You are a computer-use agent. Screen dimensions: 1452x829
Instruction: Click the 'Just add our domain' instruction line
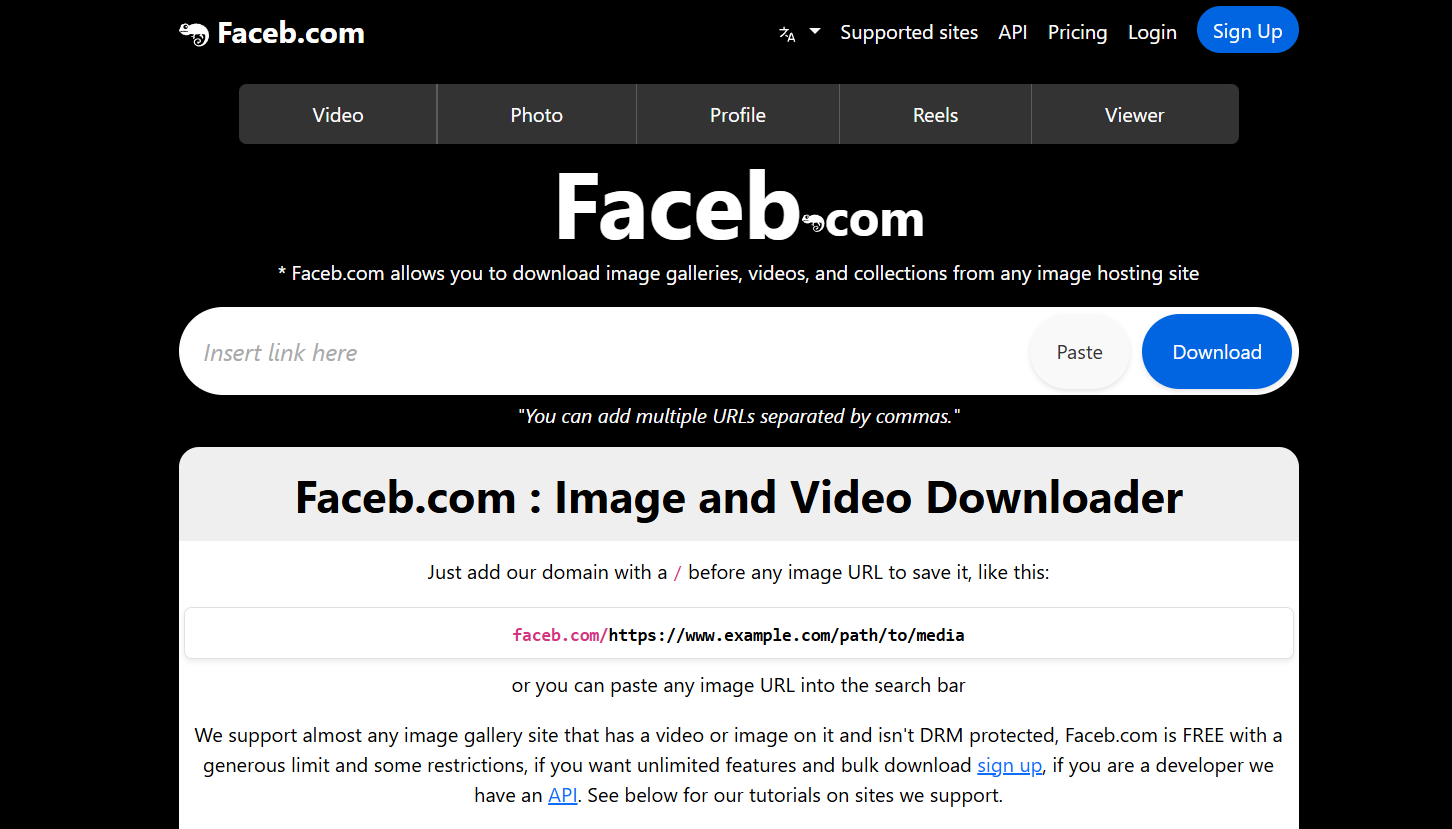(x=739, y=573)
